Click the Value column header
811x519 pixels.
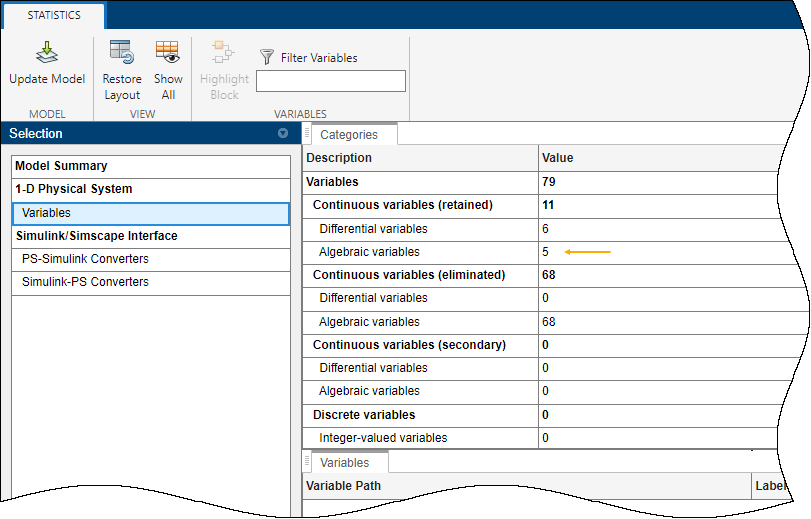click(x=557, y=158)
